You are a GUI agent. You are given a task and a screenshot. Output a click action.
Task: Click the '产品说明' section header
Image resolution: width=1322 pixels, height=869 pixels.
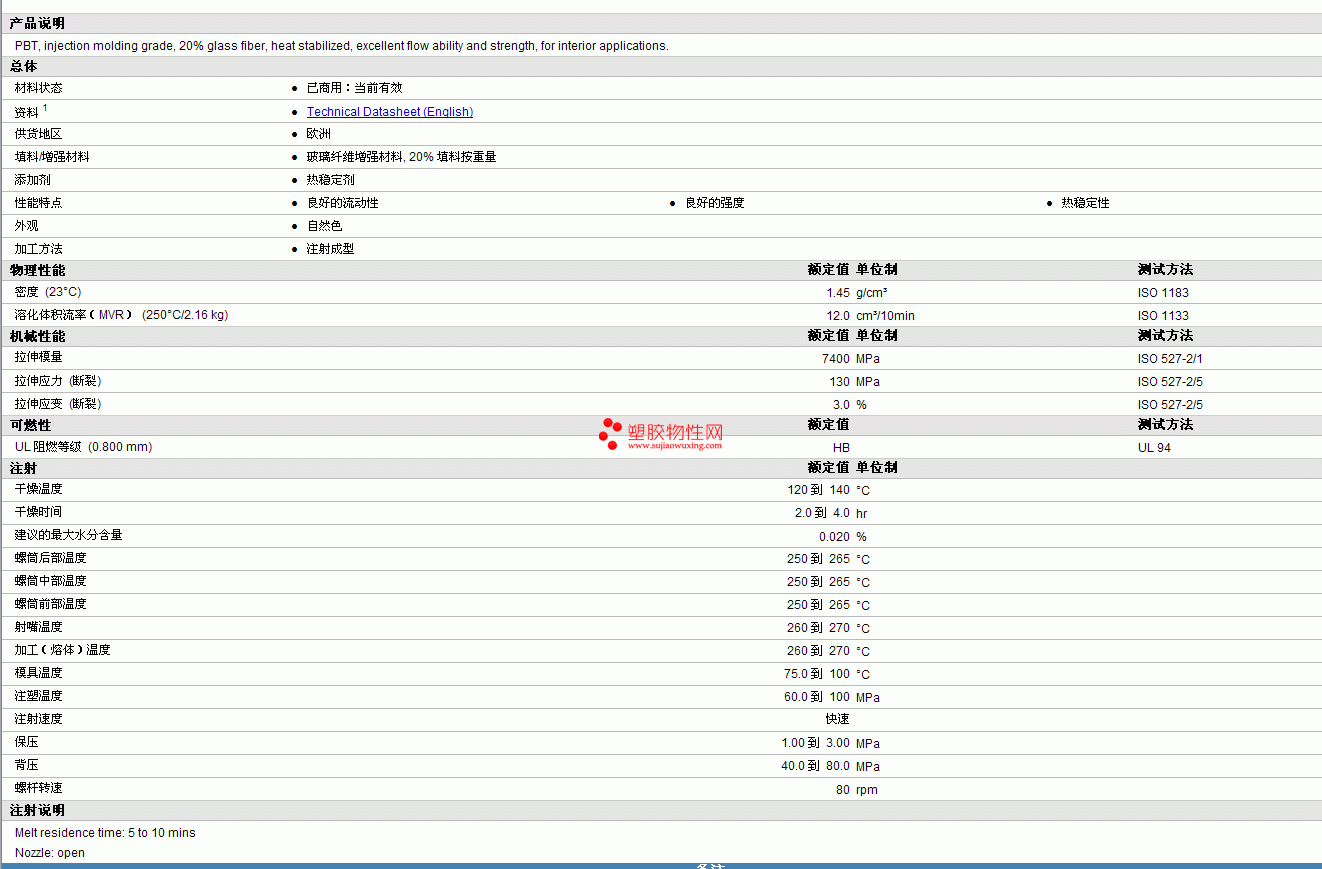pyautogui.click(x=37, y=23)
